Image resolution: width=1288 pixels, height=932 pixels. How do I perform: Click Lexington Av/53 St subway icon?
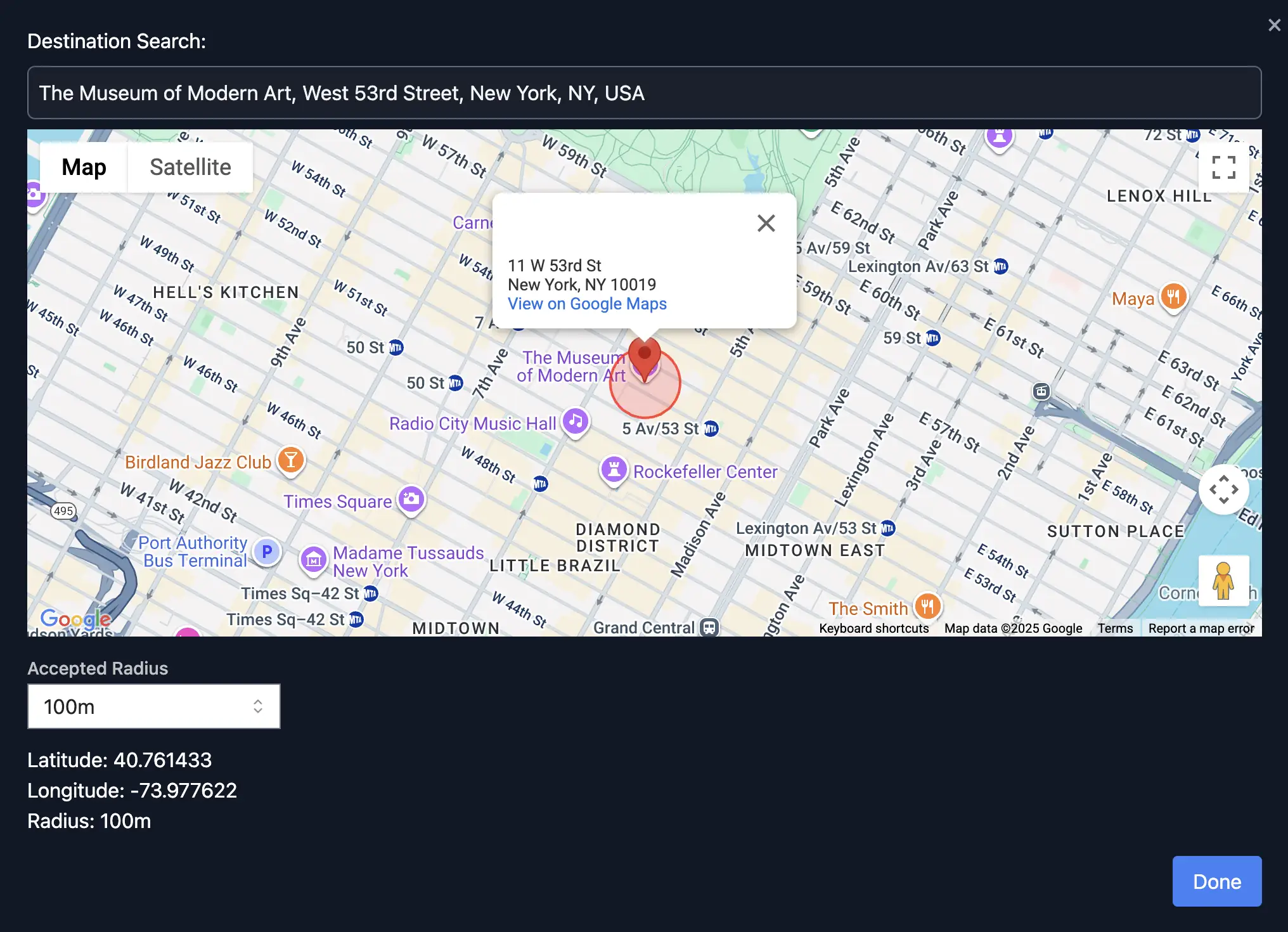888,528
